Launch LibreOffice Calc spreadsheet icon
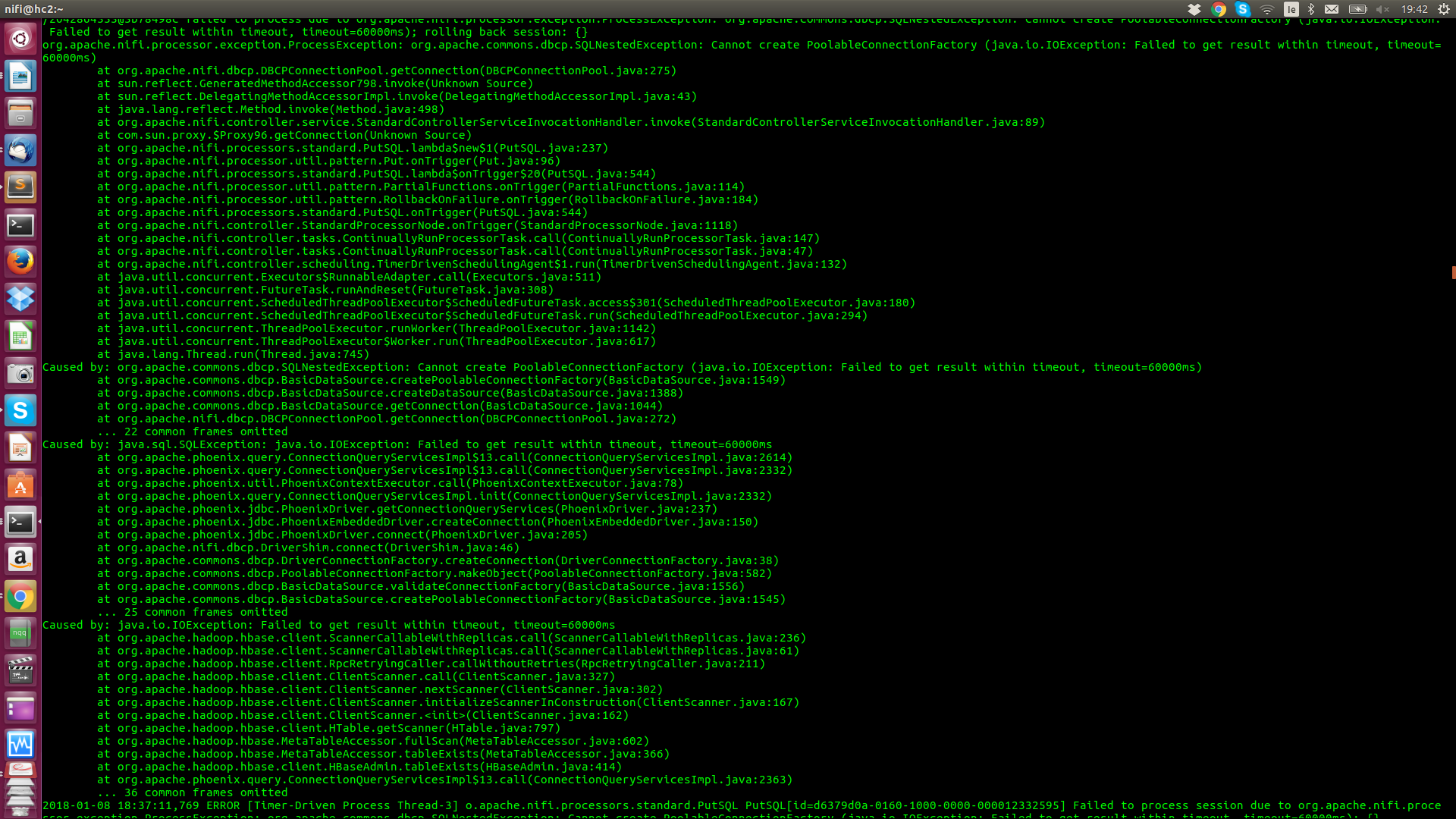Image resolution: width=1456 pixels, height=819 pixels. pos(20,336)
